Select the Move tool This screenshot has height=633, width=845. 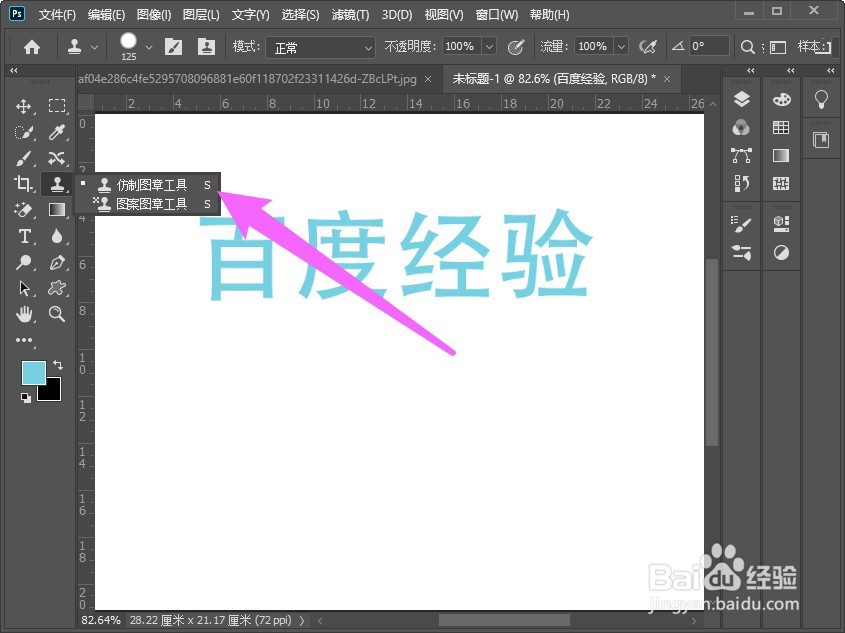coord(23,106)
